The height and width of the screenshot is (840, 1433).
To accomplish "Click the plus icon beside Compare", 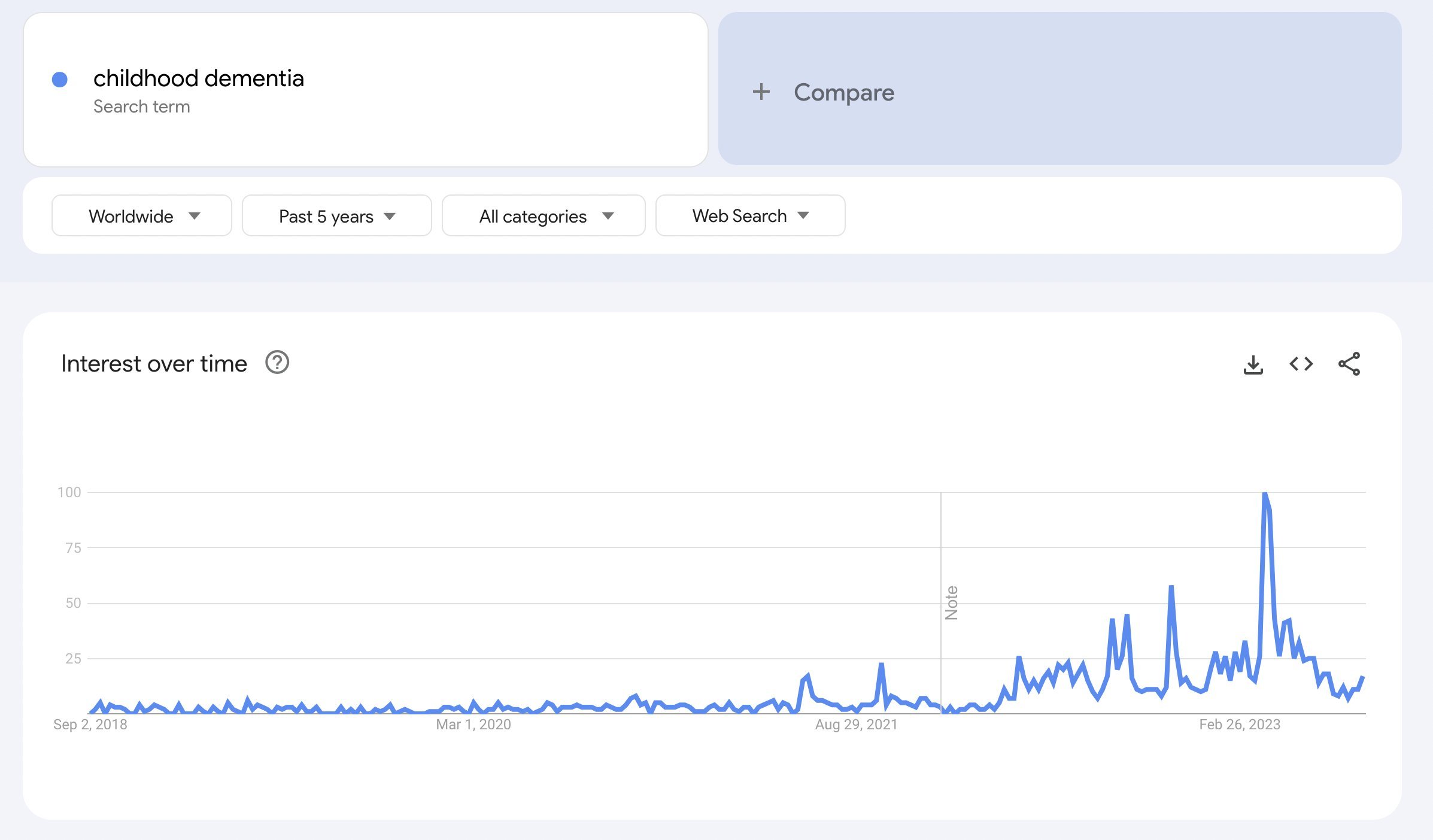I will coord(761,92).
